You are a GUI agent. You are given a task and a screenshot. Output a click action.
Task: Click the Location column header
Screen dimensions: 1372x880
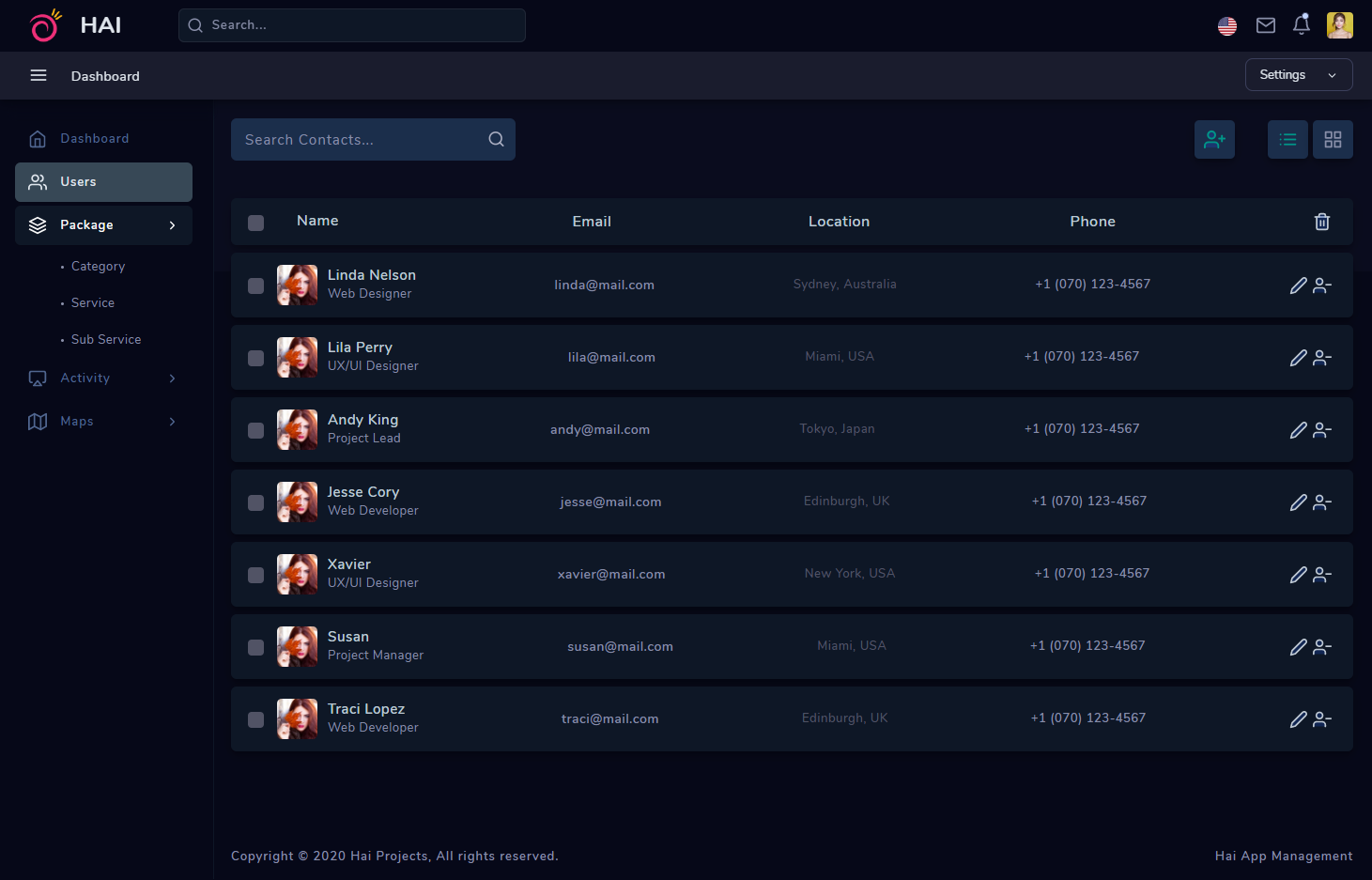coord(839,222)
